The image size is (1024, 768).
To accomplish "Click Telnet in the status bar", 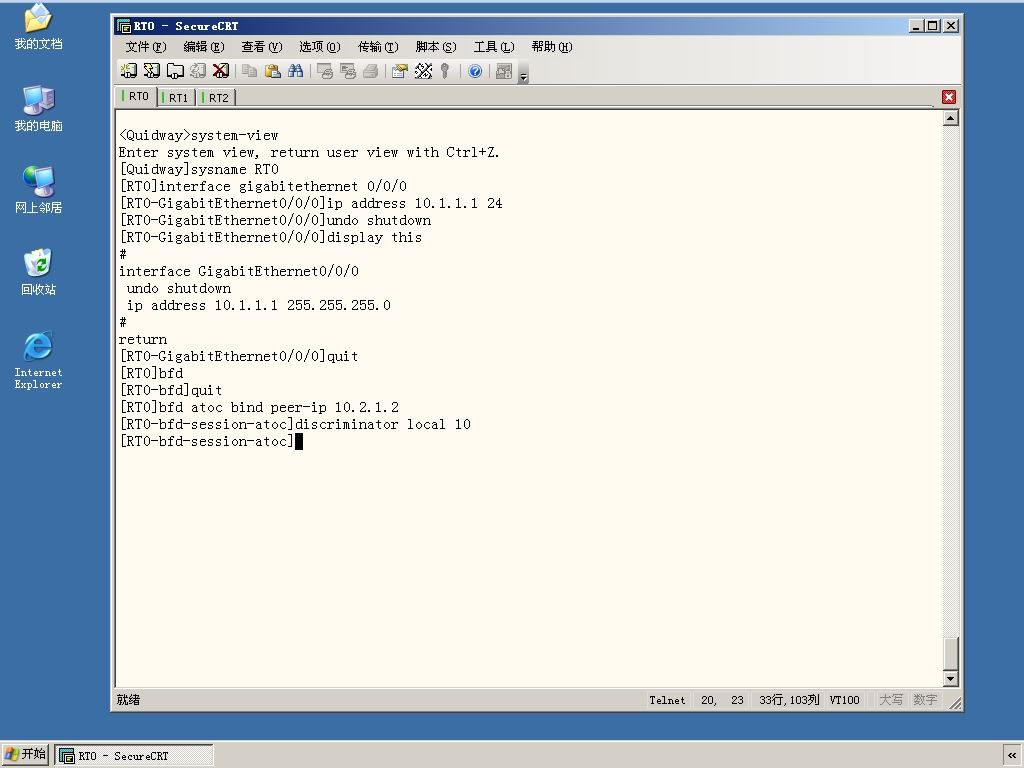I will point(667,700).
